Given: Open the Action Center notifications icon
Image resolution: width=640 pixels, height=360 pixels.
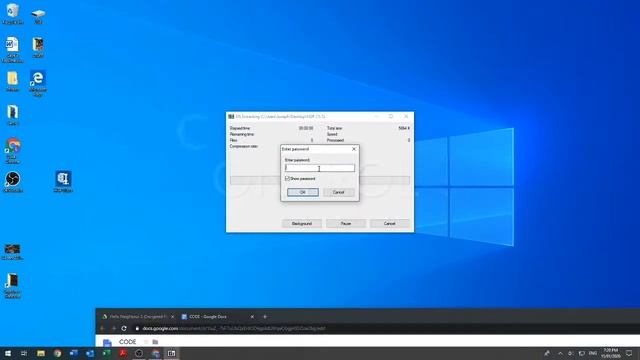Looking at the screenshot, I should coord(629,353).
